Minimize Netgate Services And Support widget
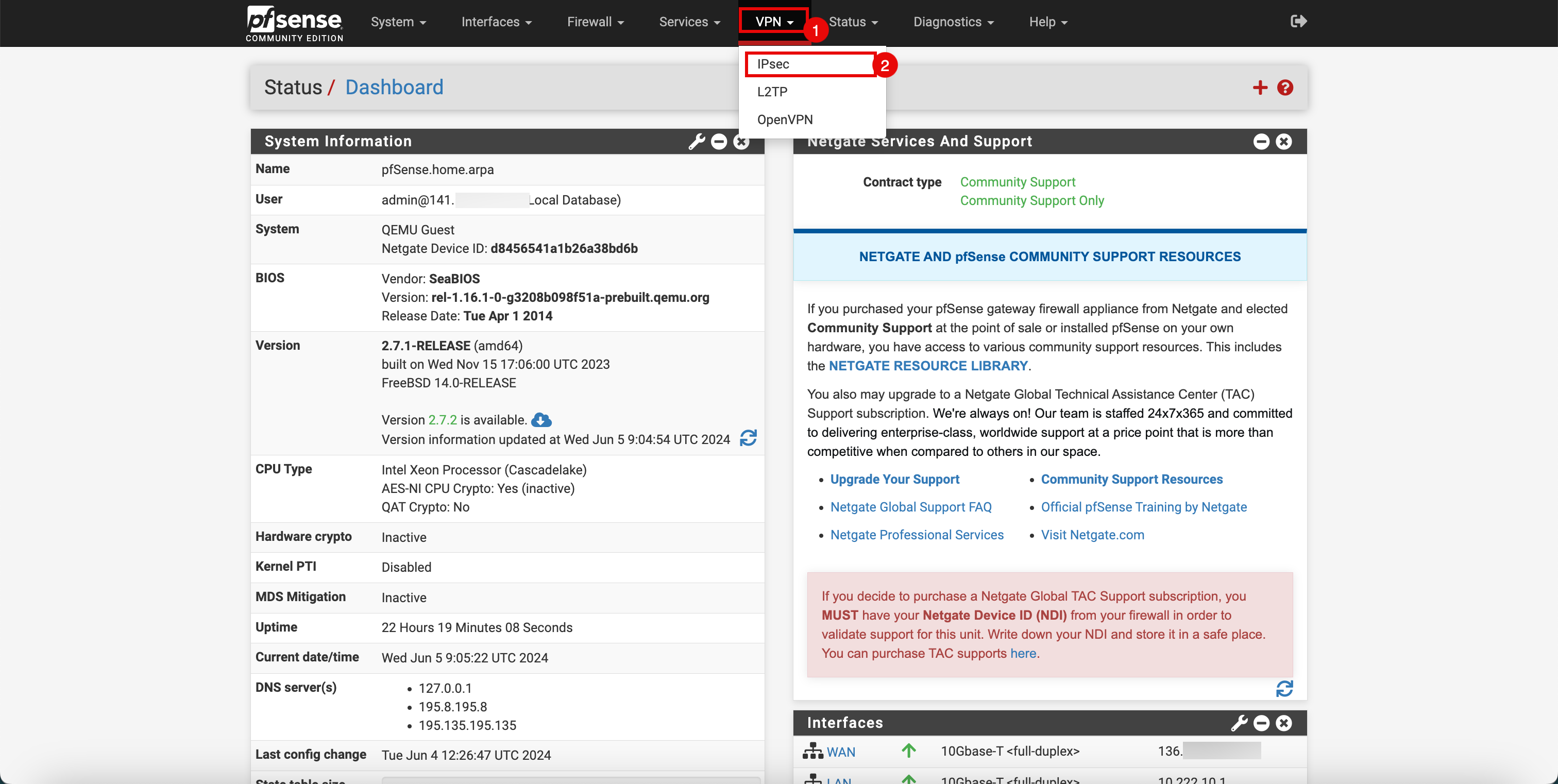Viewport: 1558px width, 784px height. (1261, 142)
